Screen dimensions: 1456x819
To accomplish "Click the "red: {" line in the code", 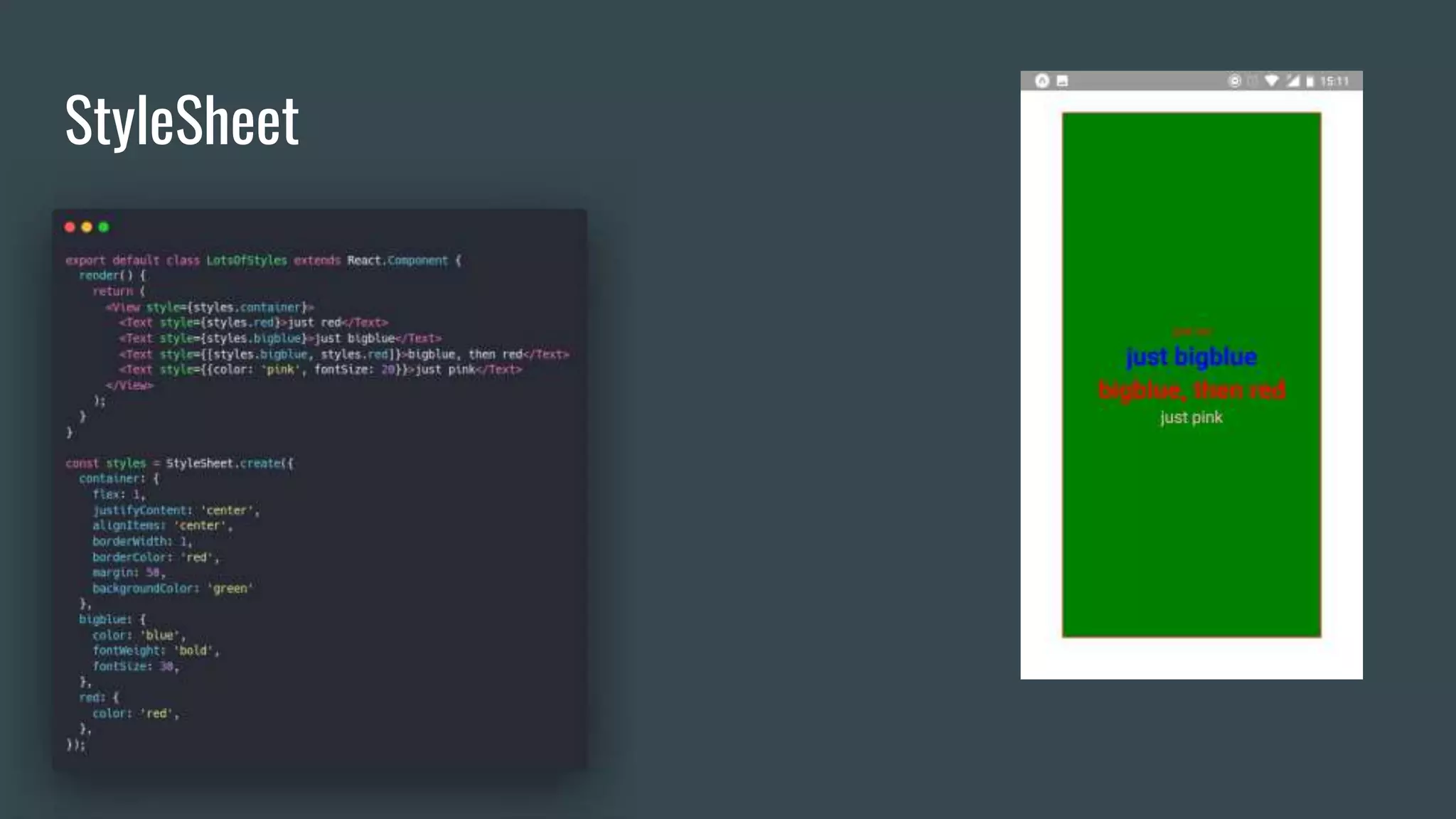I will (99, 698).
